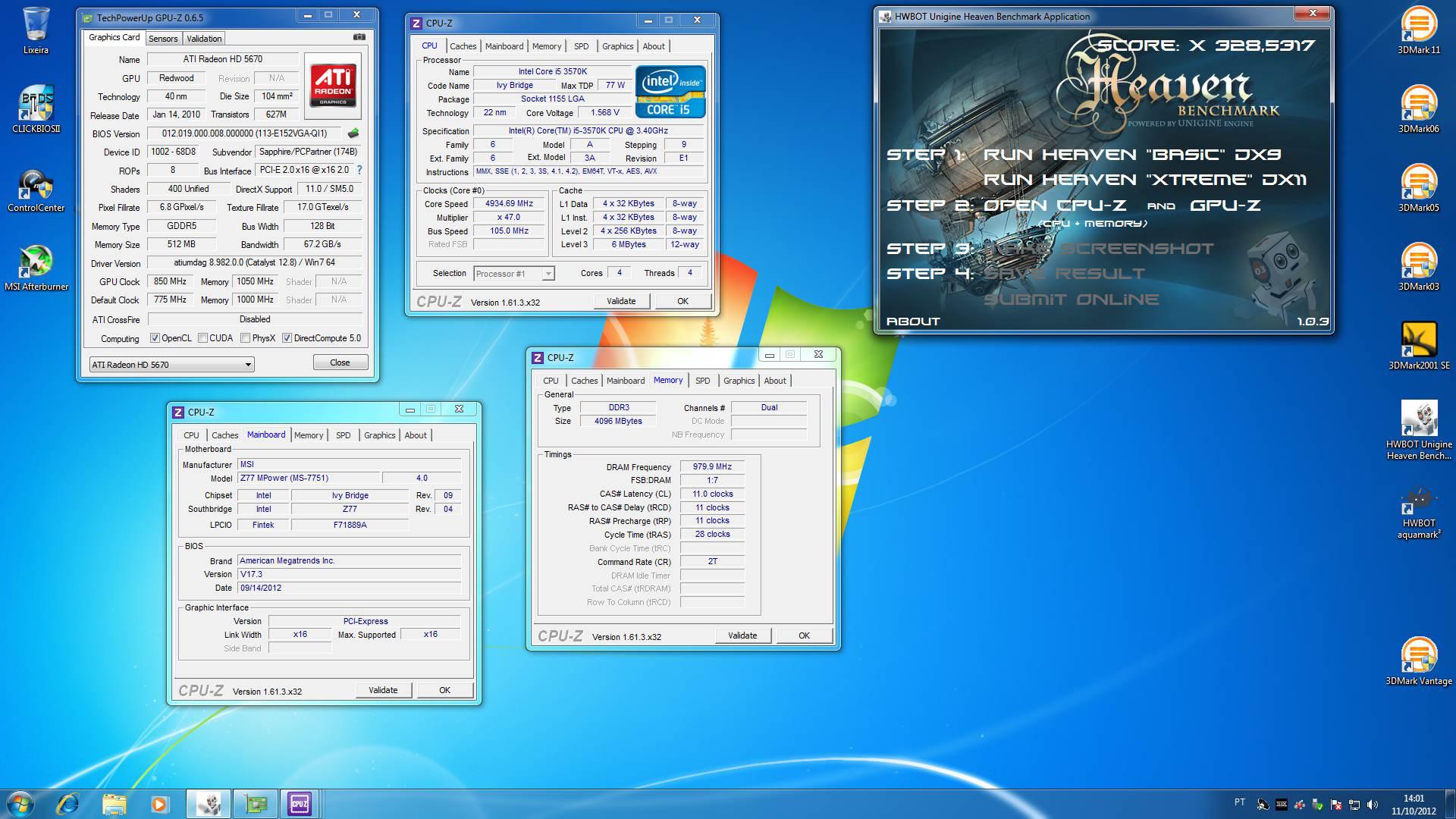
Task: Open the ATI Radeon HD 5670 GPU dropdown
Action: click(171, 365)
